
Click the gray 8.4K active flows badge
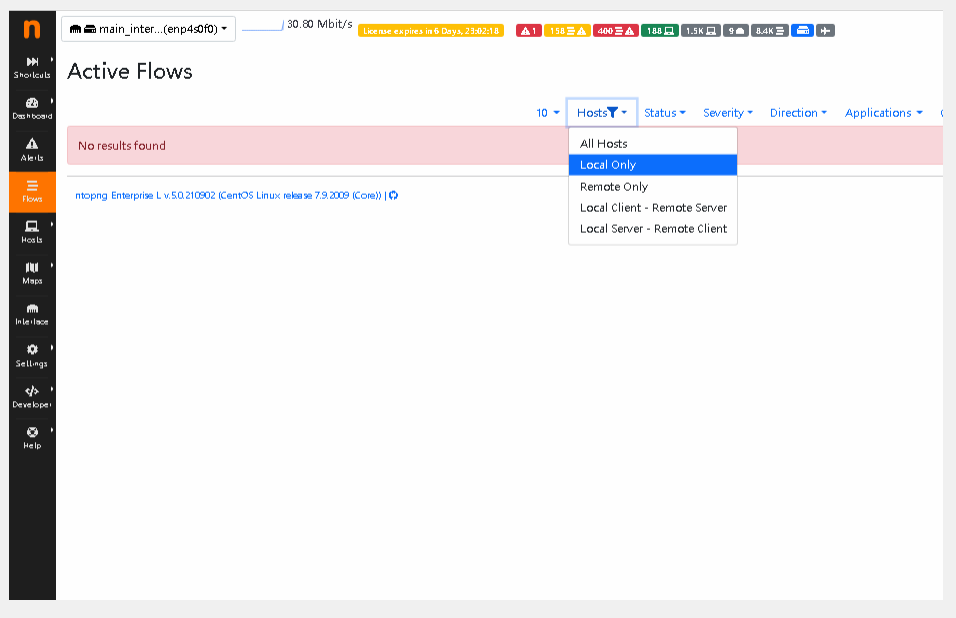tap(769, 30)
